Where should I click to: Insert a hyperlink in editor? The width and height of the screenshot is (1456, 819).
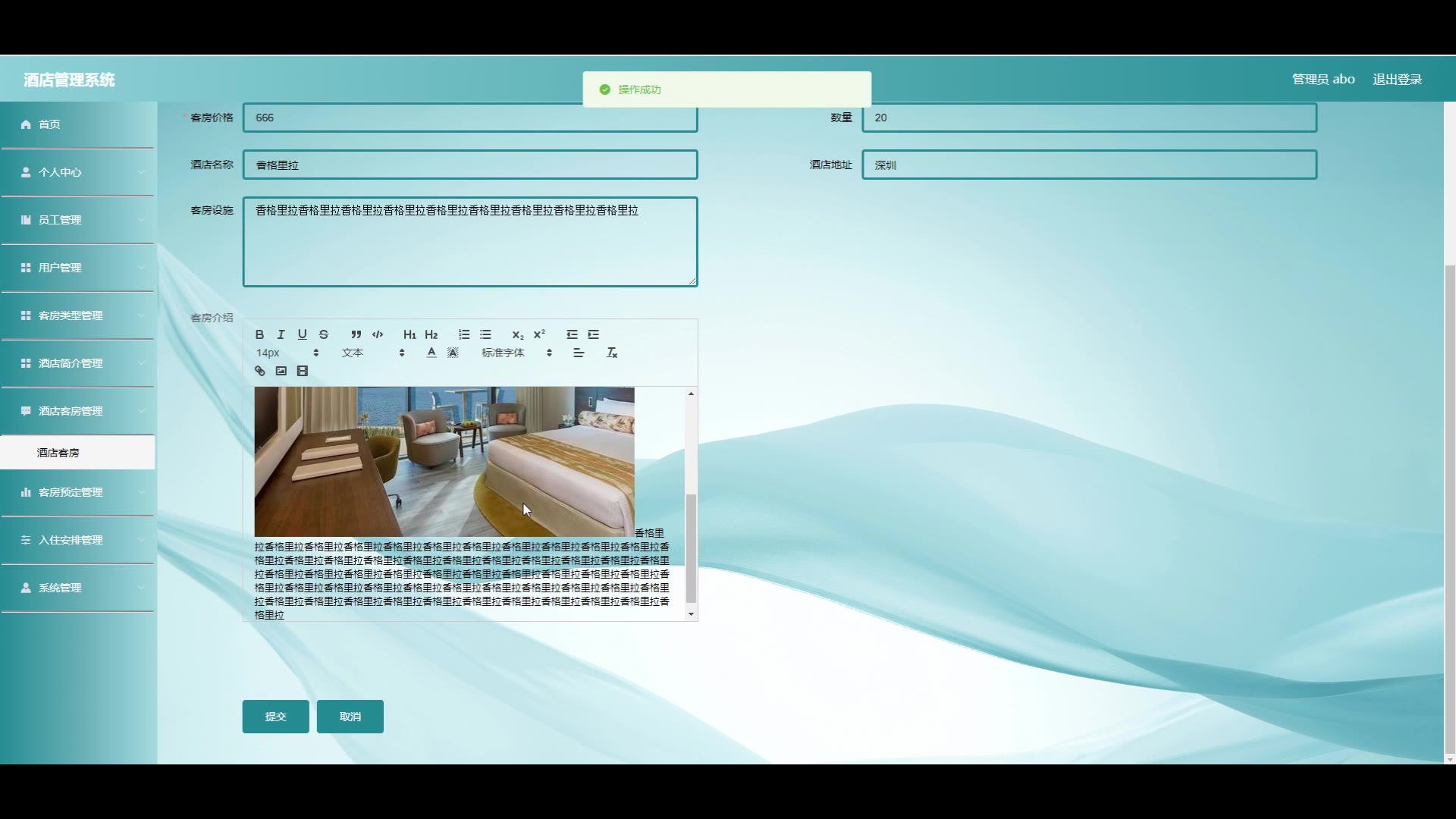click(259, 371)
